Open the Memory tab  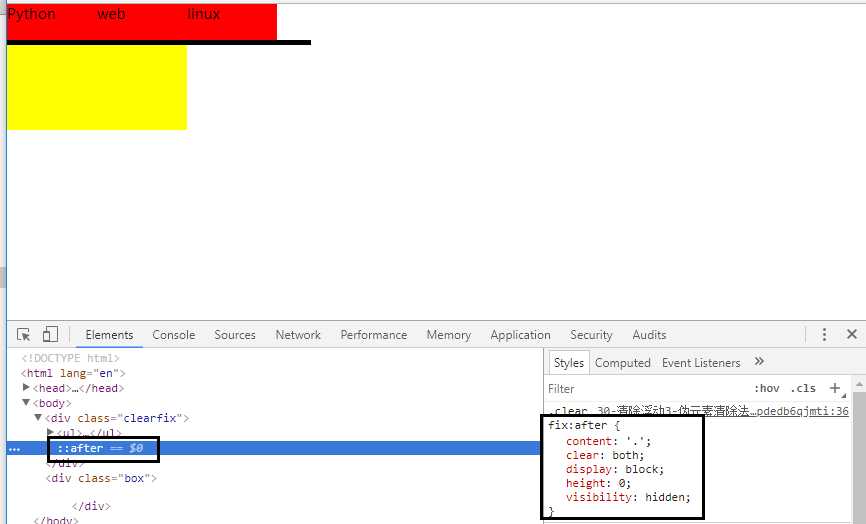pos(448,335)
